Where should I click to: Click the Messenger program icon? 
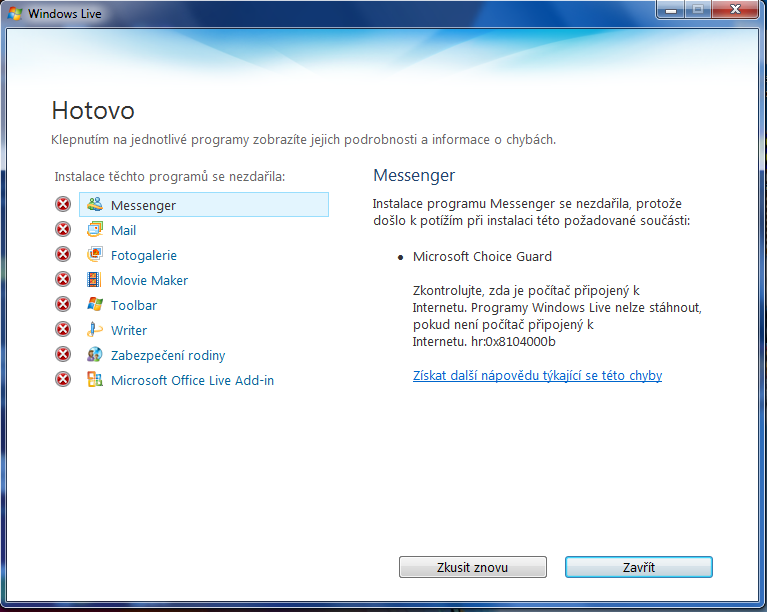pyautogui.click(x=95, y=205)
